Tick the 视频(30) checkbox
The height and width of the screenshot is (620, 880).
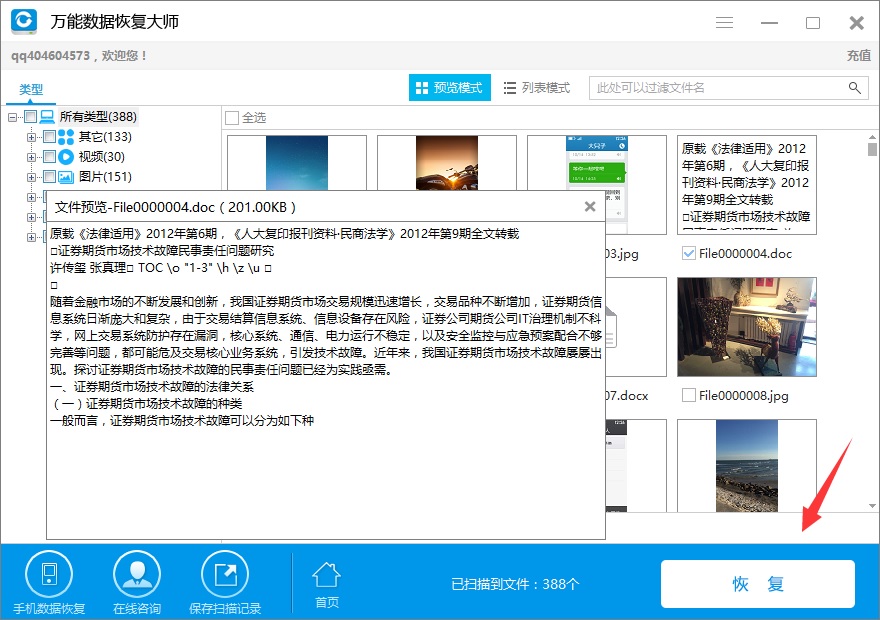(49, 157)
